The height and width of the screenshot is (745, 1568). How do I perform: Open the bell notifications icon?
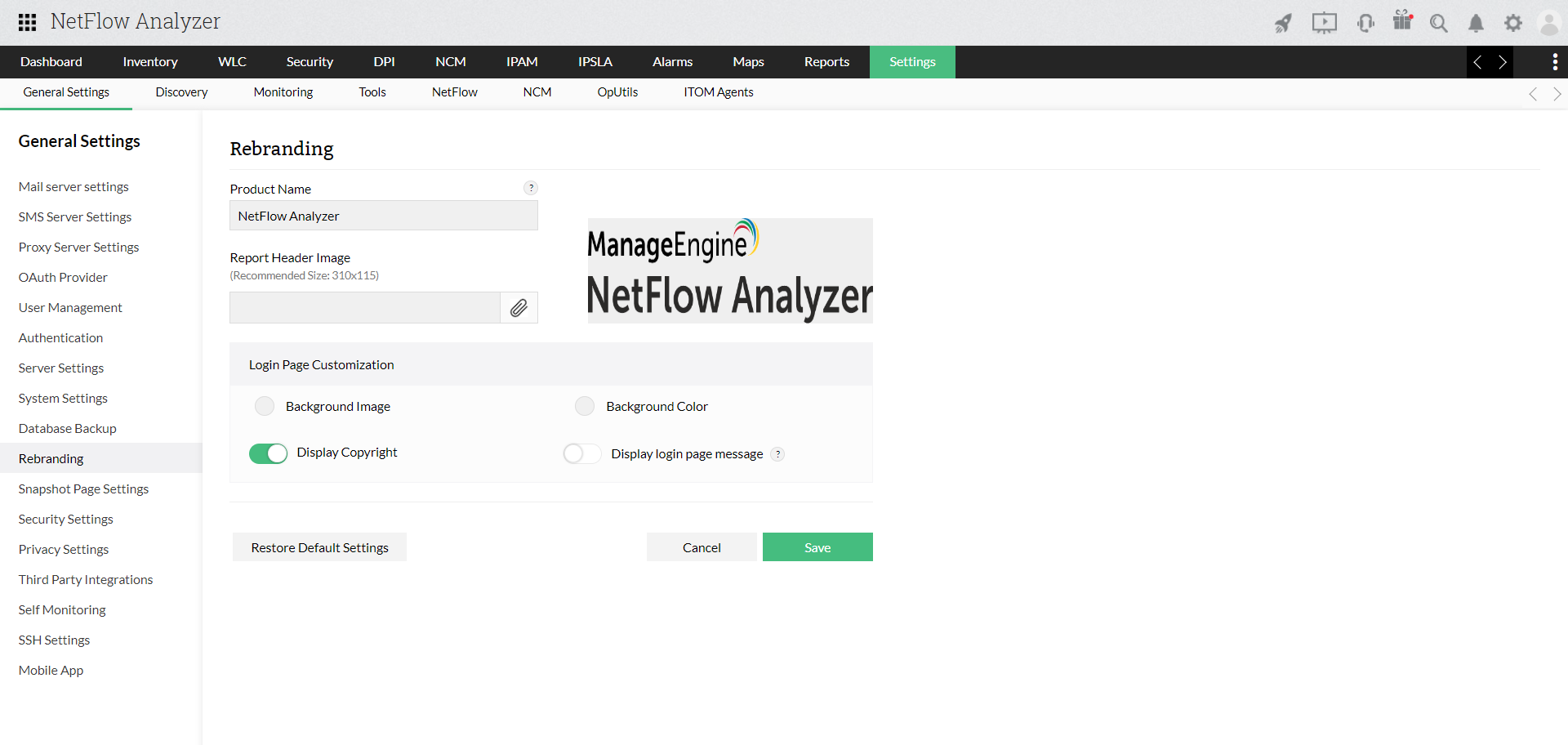click(x=1476, y=23)
